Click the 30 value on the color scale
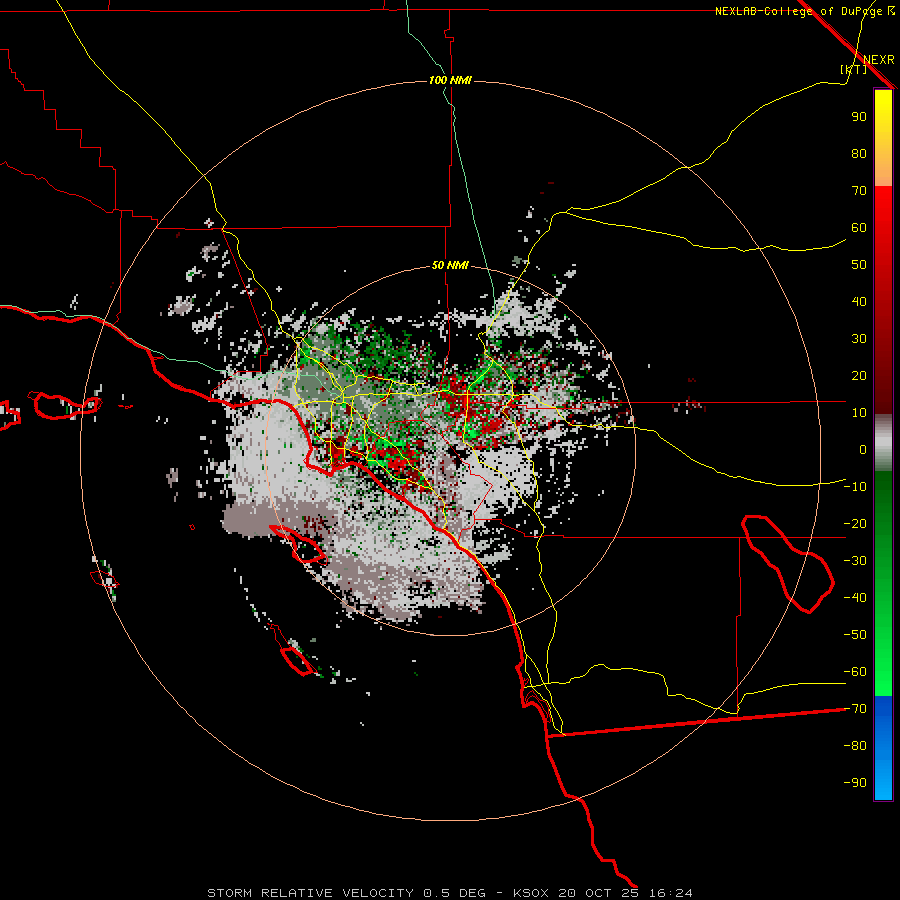Viewport: 900px width, 900px height. [x=859, y=339]
